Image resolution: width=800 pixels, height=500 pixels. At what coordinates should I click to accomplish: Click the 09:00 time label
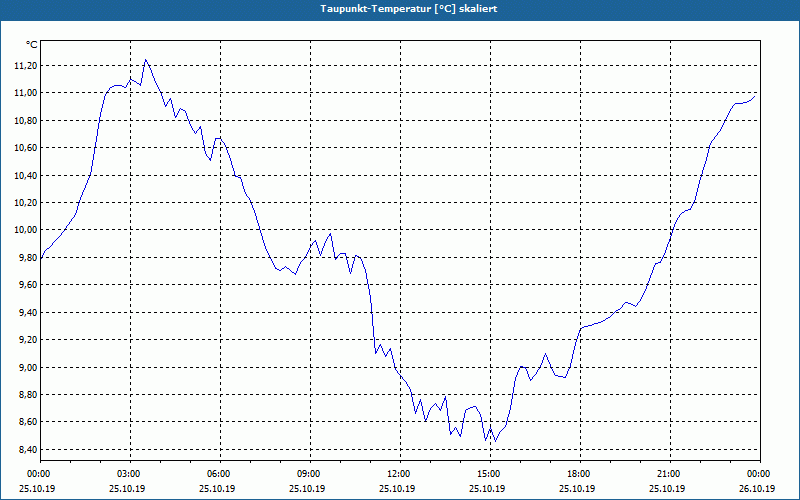tap(310, 474)
